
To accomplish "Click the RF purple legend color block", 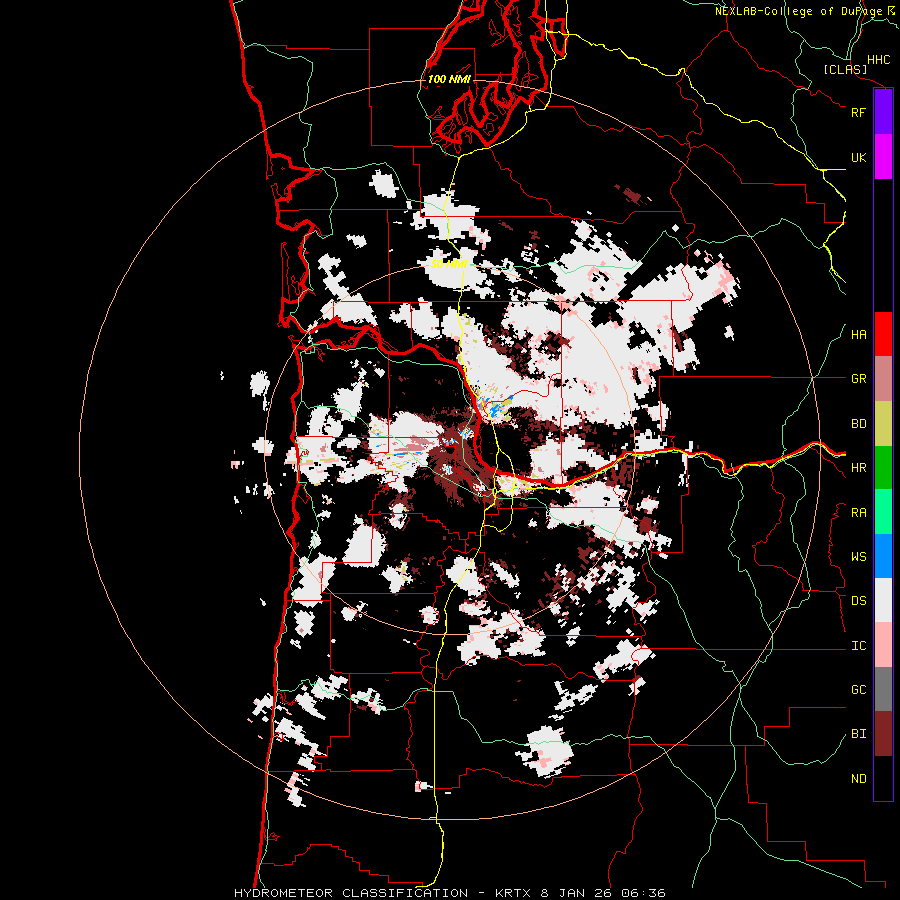I will [x=883, y=112].
